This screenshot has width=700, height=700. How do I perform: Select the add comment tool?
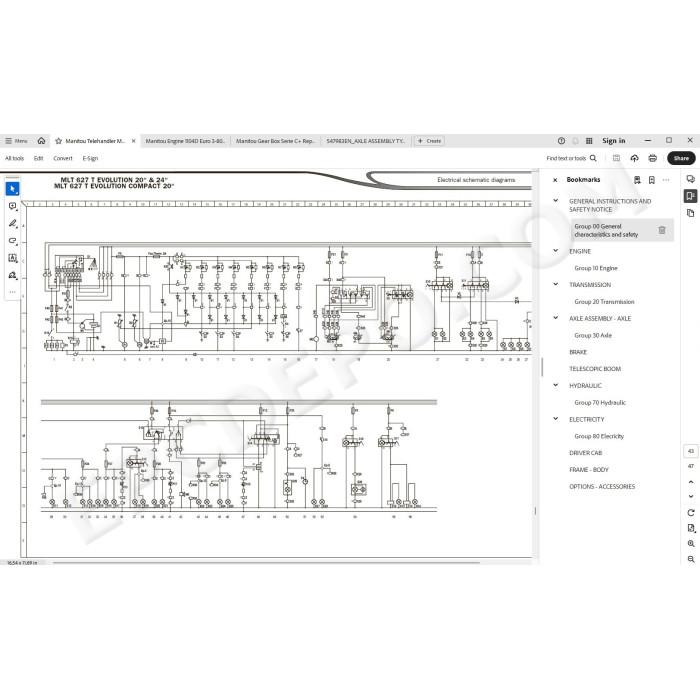(x=12, y=206)
